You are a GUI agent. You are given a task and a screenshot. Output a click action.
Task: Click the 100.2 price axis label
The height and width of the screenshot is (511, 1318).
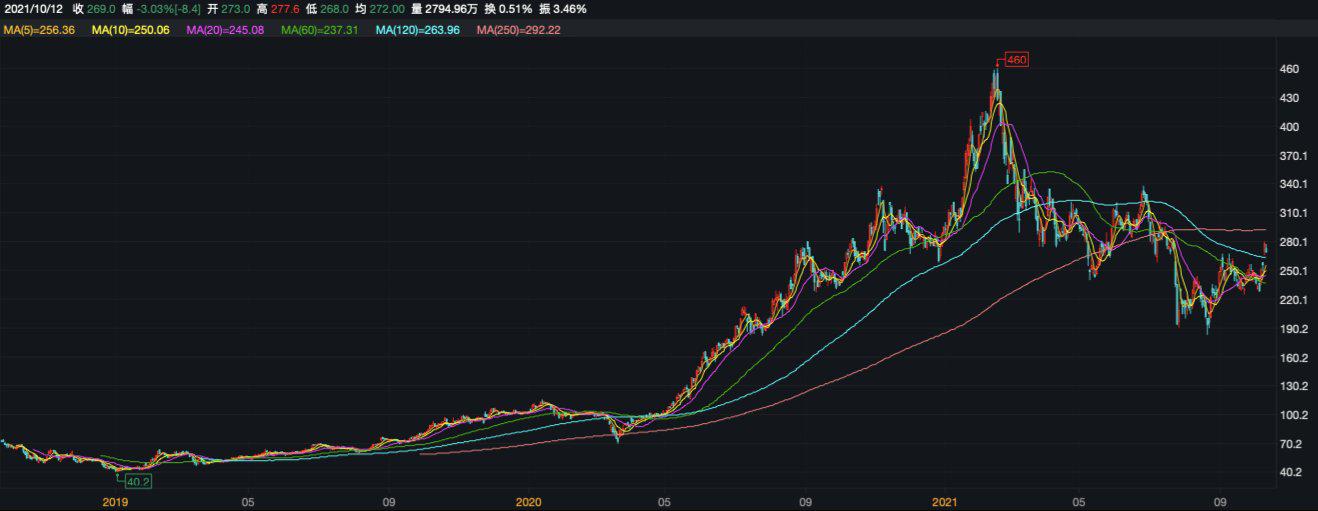tap(1293, 415)
